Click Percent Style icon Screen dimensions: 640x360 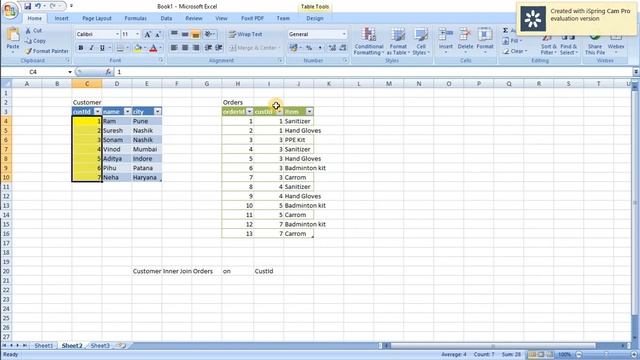[309, 48]
